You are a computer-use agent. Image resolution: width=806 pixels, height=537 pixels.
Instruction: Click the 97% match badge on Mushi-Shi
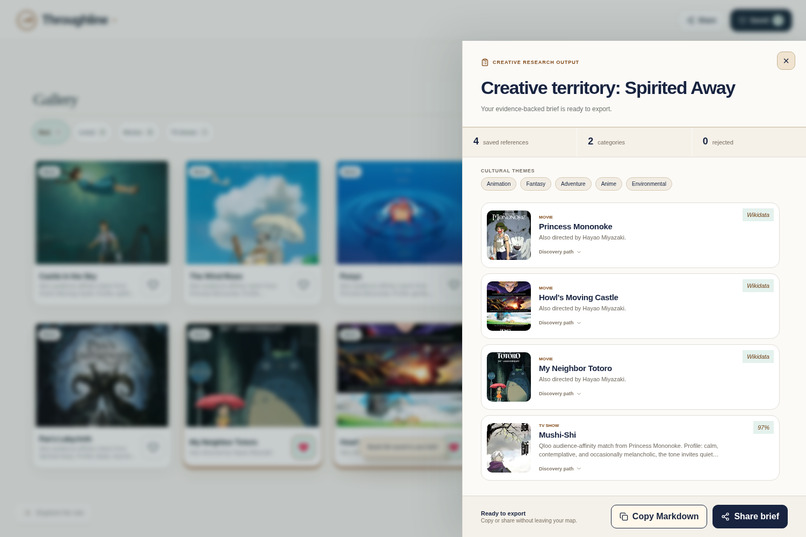(763, 428)
